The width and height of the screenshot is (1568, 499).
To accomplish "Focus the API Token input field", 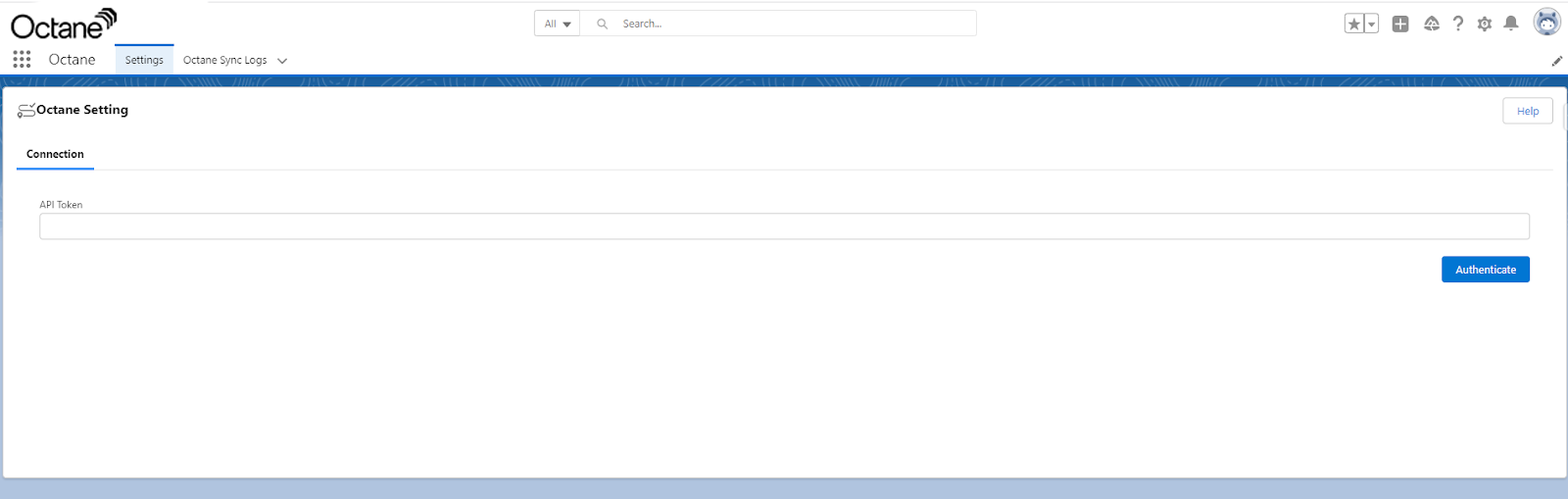I will point(784,226).
